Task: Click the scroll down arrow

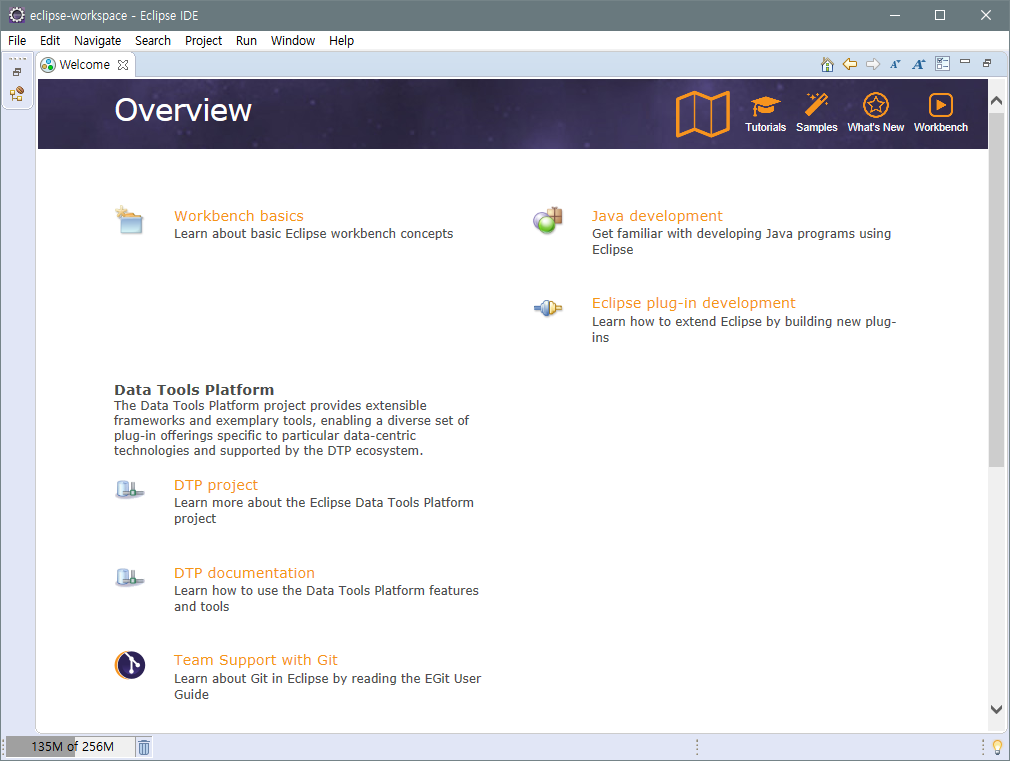Action: (x=996, y=709)
